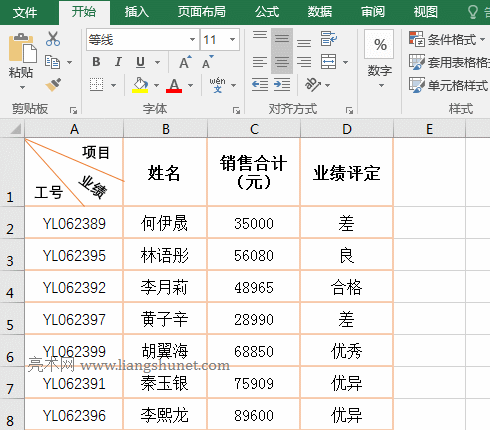Click the Merge and Center icon
This screenshot has width=490, height=430.
328,62
